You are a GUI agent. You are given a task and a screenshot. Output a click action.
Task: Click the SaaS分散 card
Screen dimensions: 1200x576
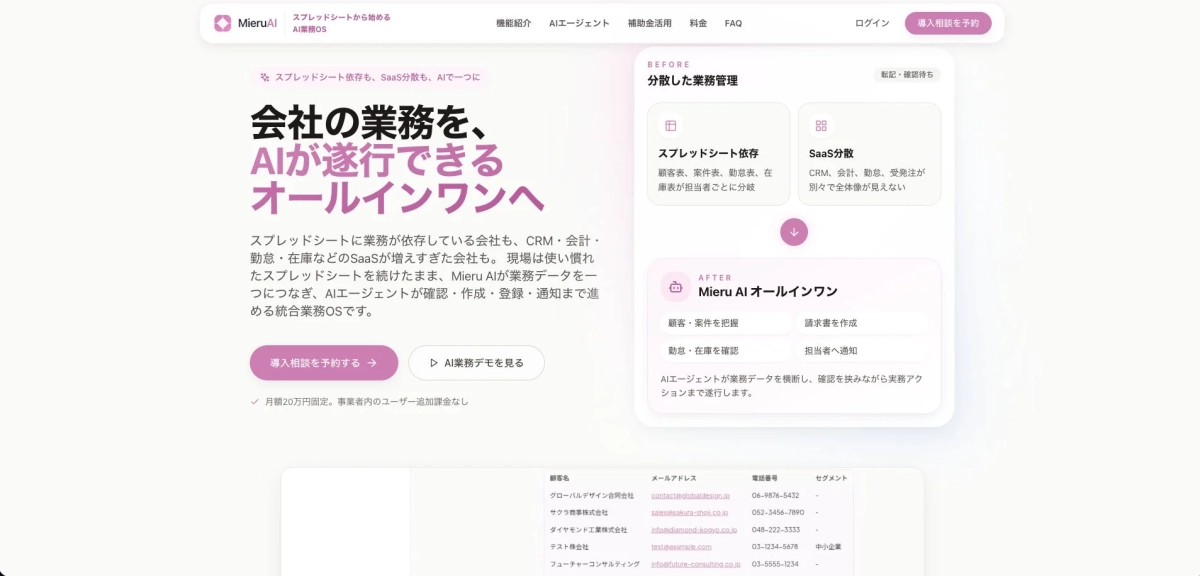(x=869, y=154)
